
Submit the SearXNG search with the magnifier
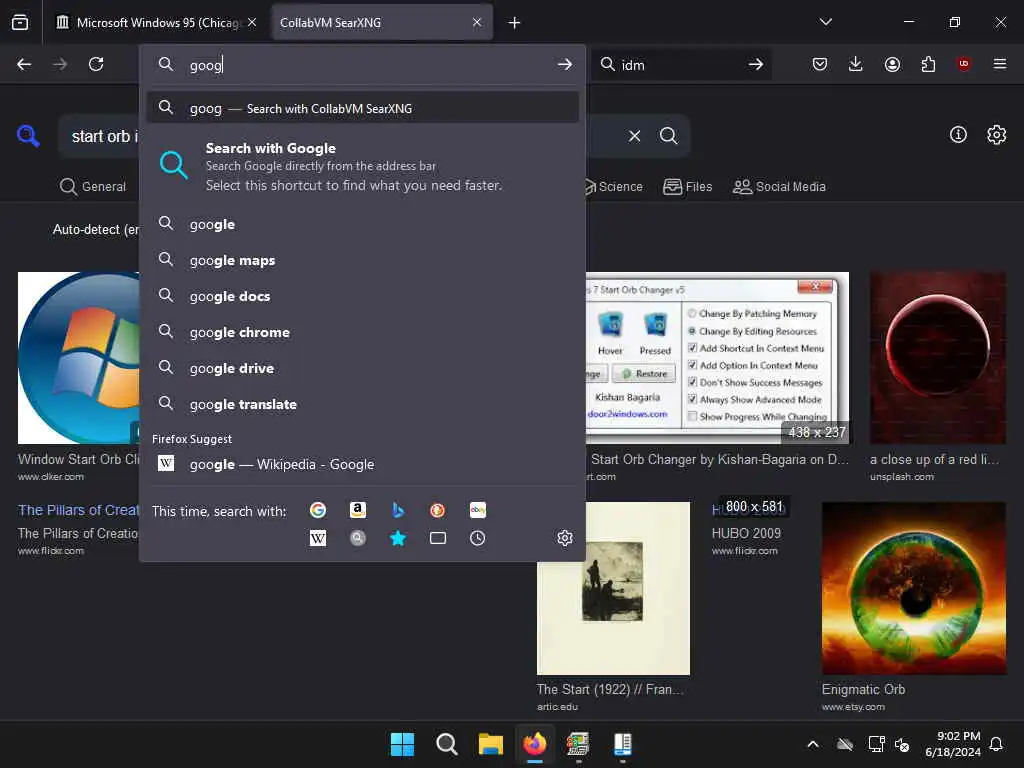pos(669,136)
